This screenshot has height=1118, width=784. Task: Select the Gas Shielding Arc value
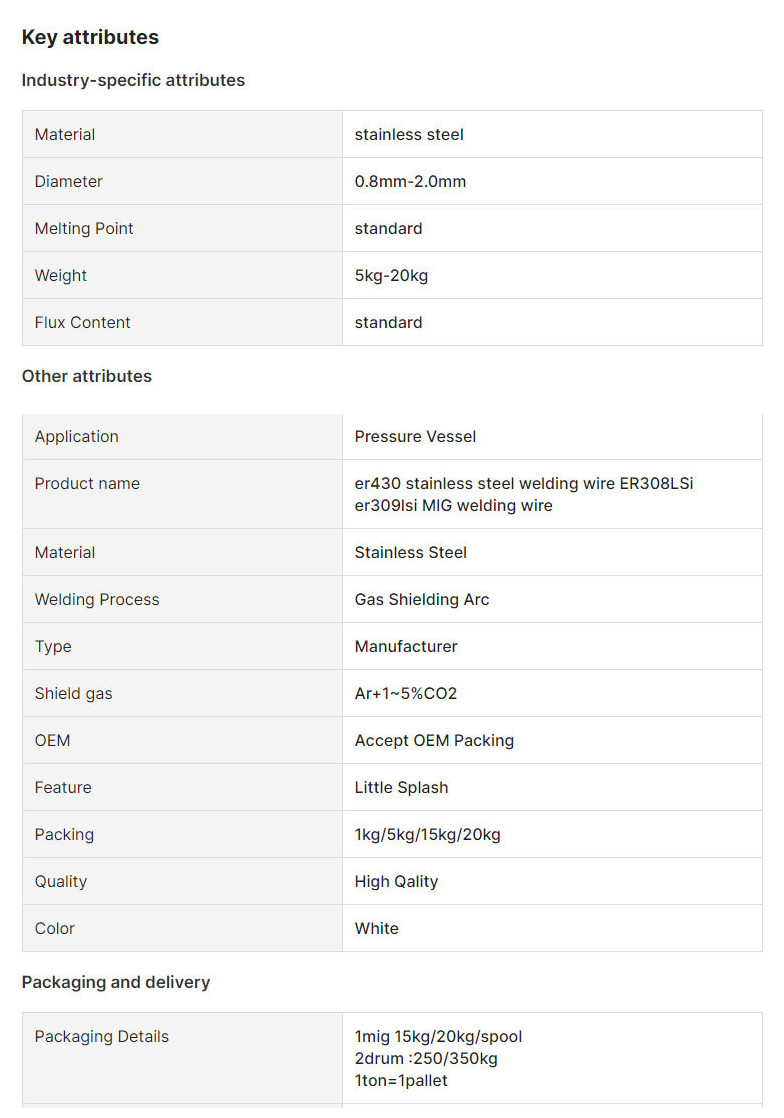pyautogui.click(x=422, y=599)
